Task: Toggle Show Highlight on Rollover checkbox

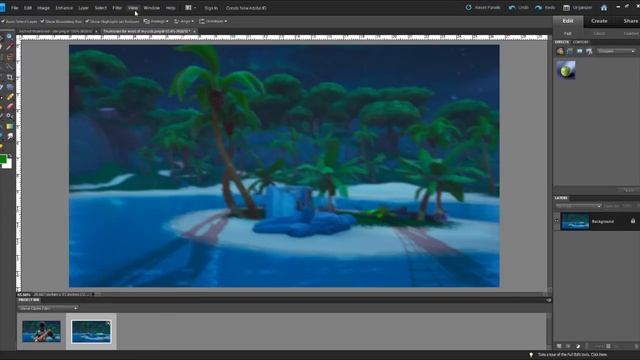Action: coord(87,21)
